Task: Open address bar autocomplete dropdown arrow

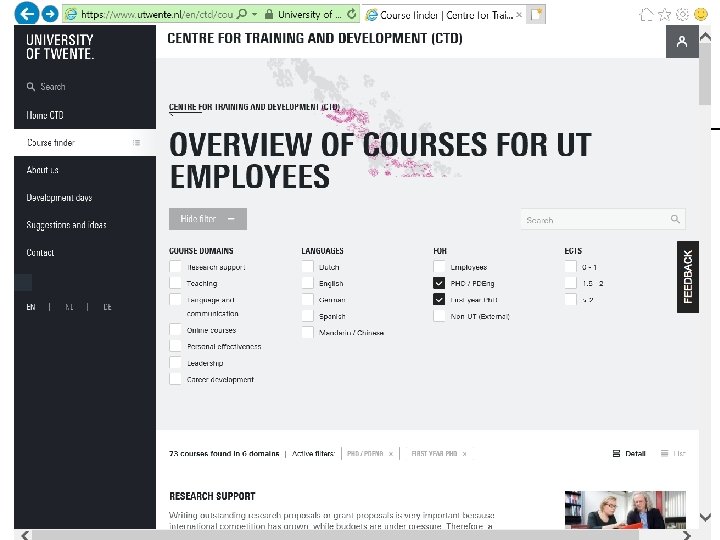Action: pyautogui.click(x=254, y=14)
